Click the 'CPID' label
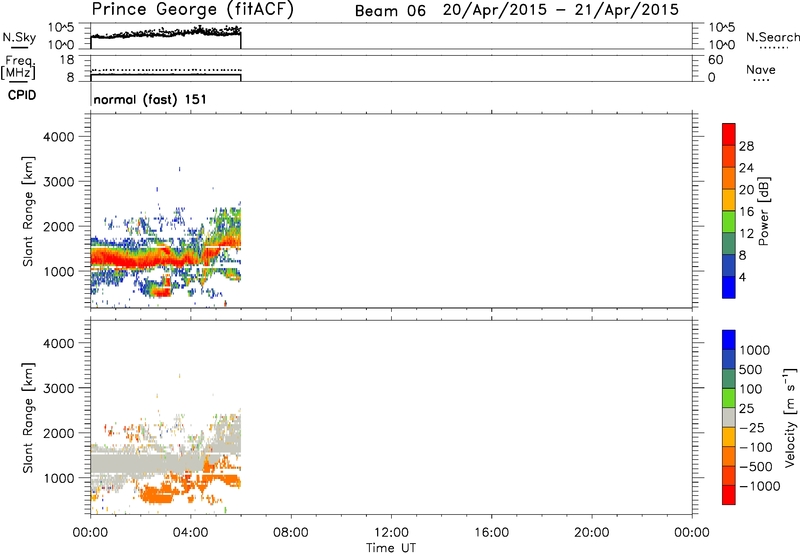The image size is (800, 554). (x=22, y=95)
